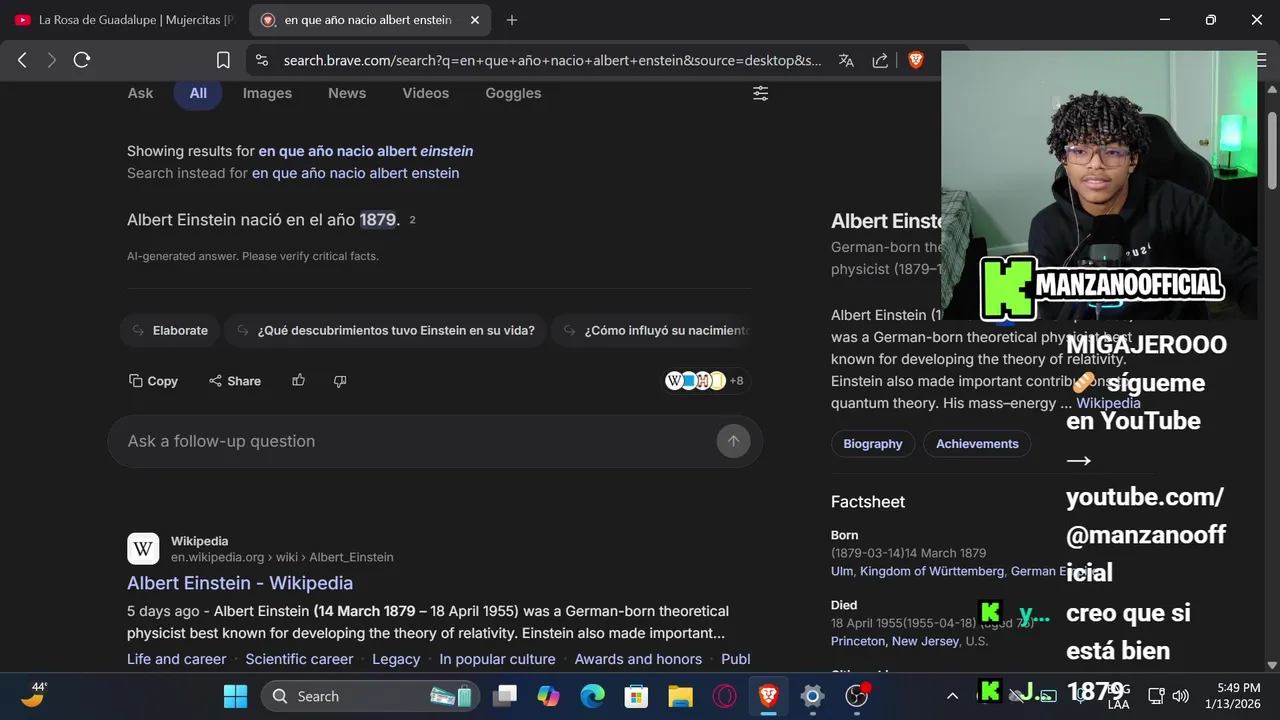Click the highlighted year '1879' in the answer

(378, 220)
